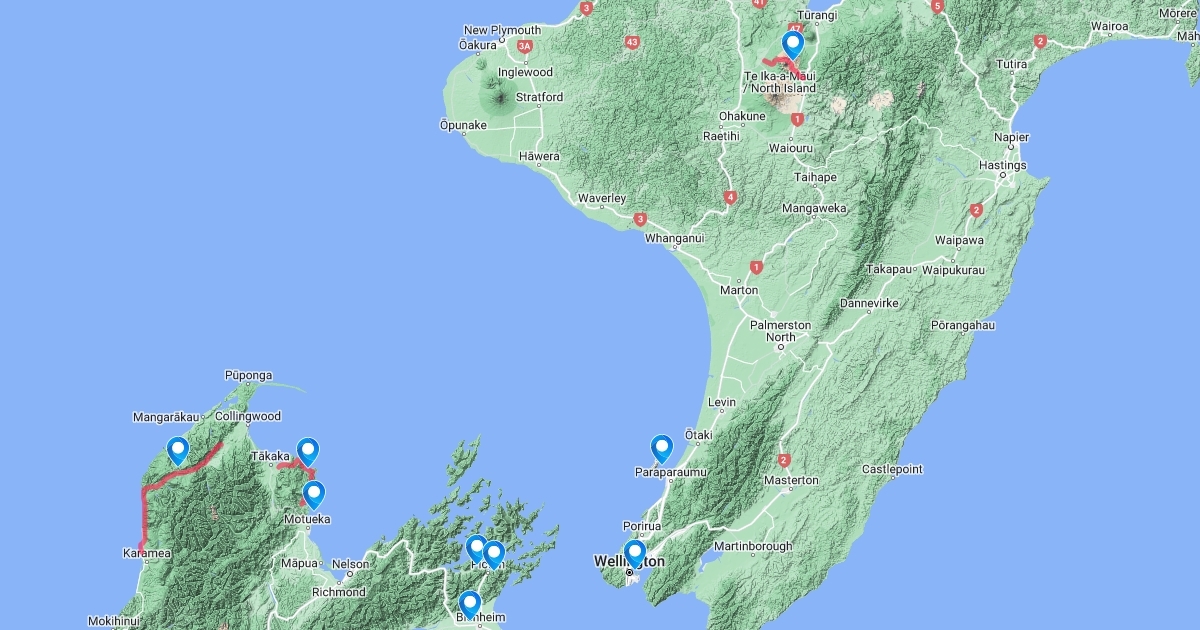Select the blue pin above Paraparaumu

[x=661, y=449]
